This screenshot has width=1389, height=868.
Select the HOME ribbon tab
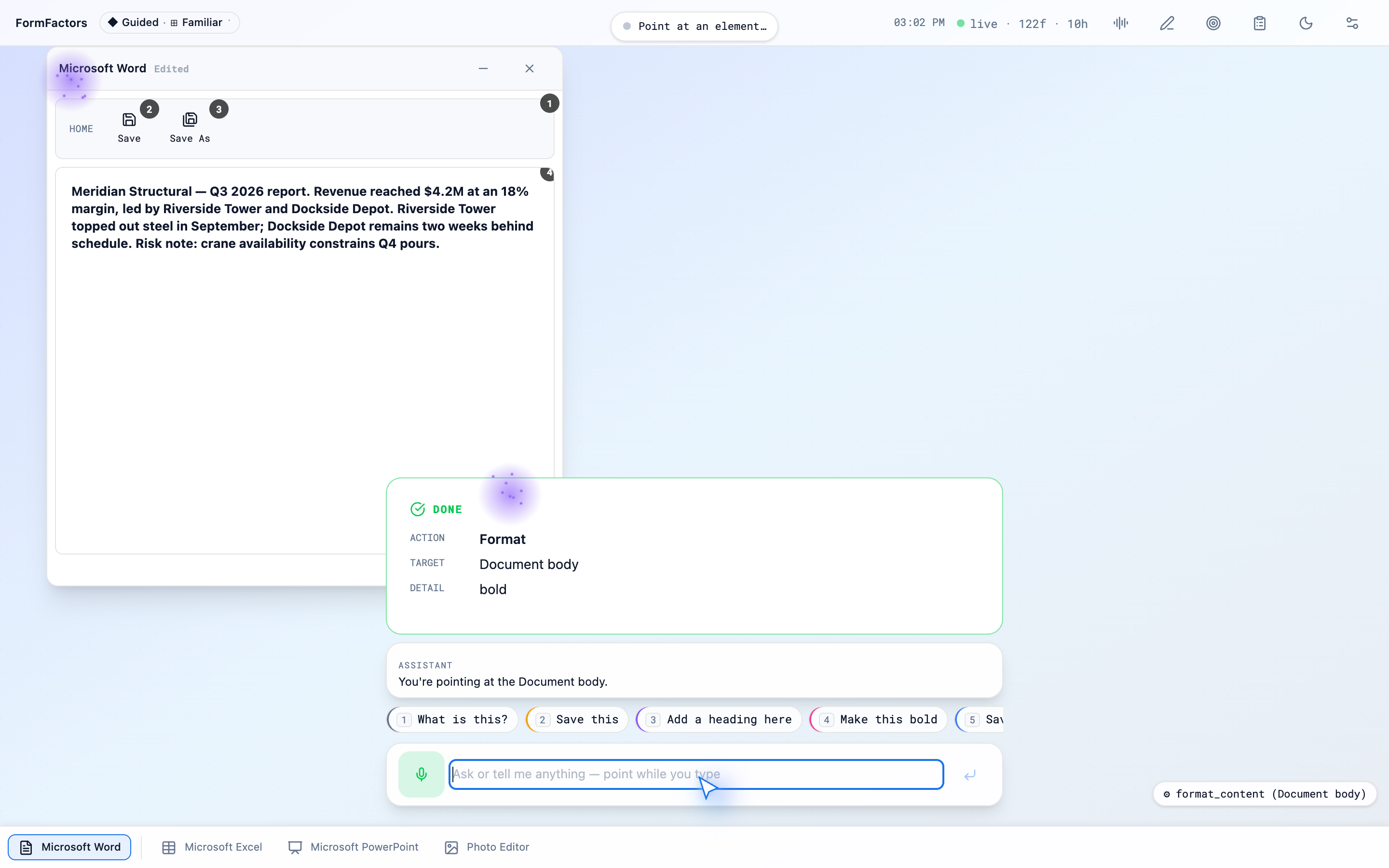point(81,129)
